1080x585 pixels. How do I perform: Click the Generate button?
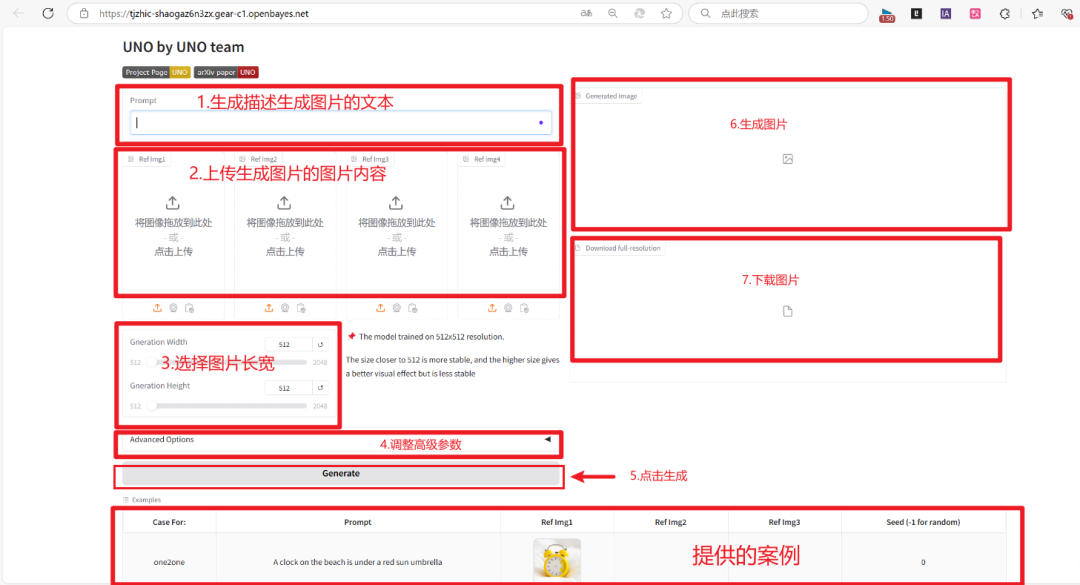340,473
